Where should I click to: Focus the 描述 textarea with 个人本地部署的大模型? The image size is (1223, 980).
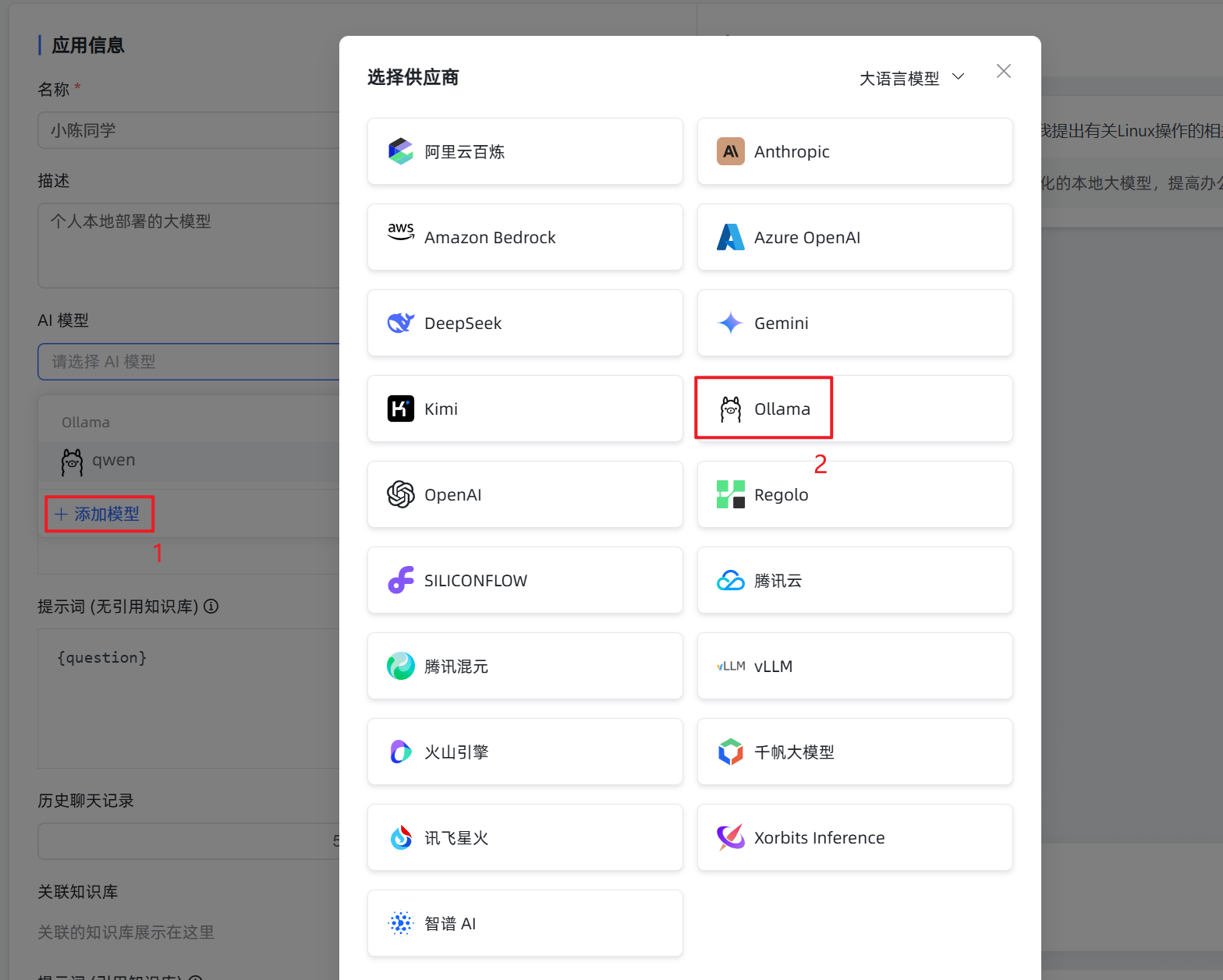189,246
